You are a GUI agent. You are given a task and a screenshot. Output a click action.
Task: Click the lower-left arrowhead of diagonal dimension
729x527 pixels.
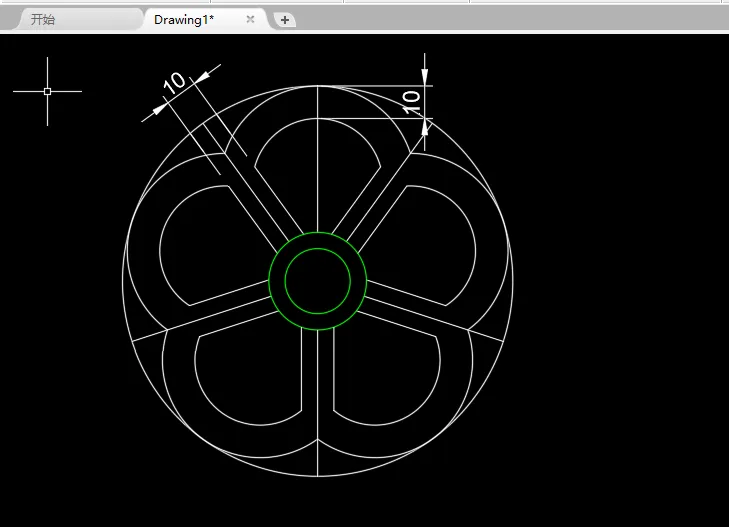(159, 110)
